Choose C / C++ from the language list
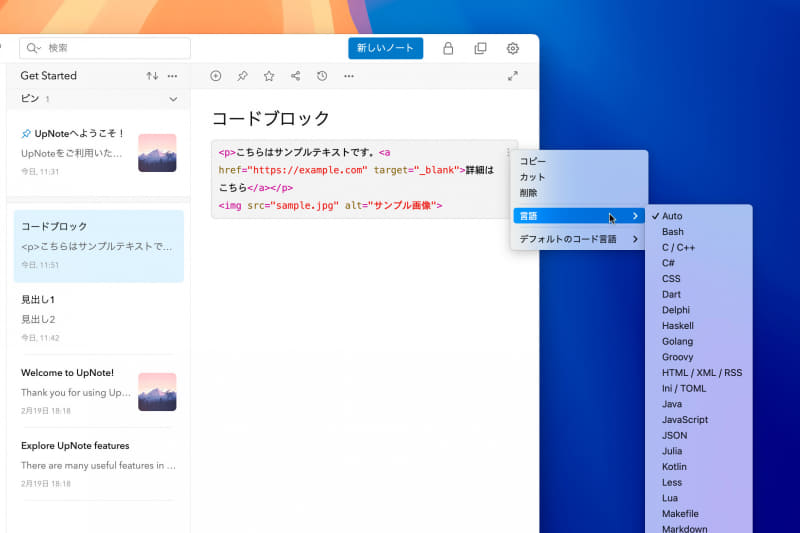The height and width of the screenshot is (533, 800). (698, 247)
